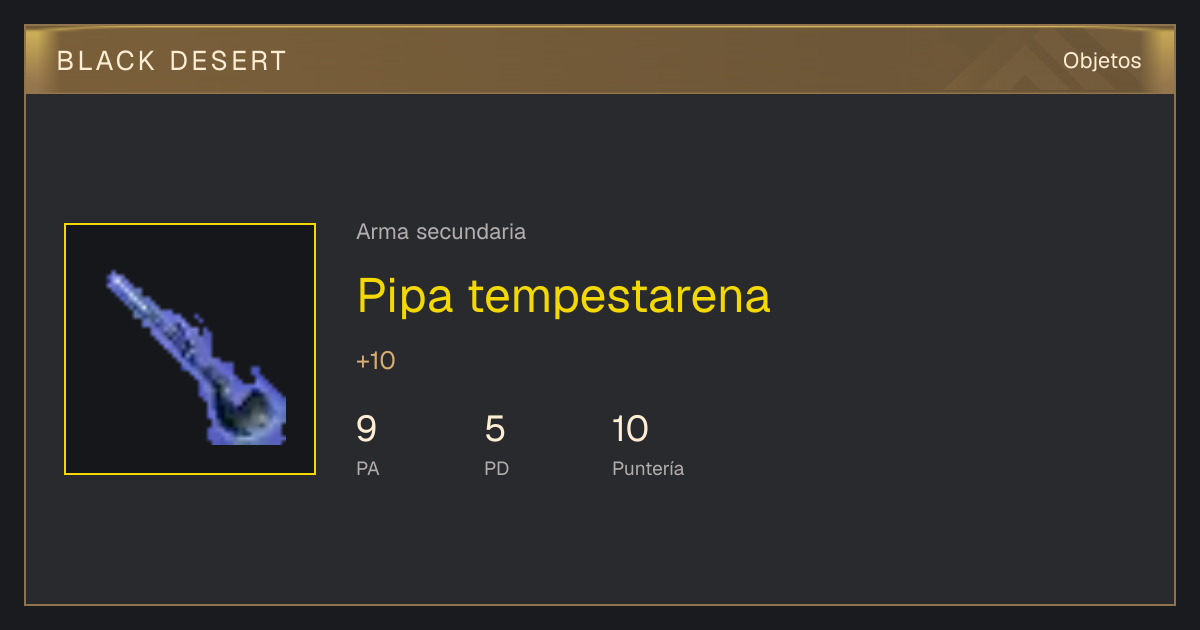This screenshot has height=630, width=1200.
Task: Select the Pipa tempestarena item name
Action: pos(564,296)
